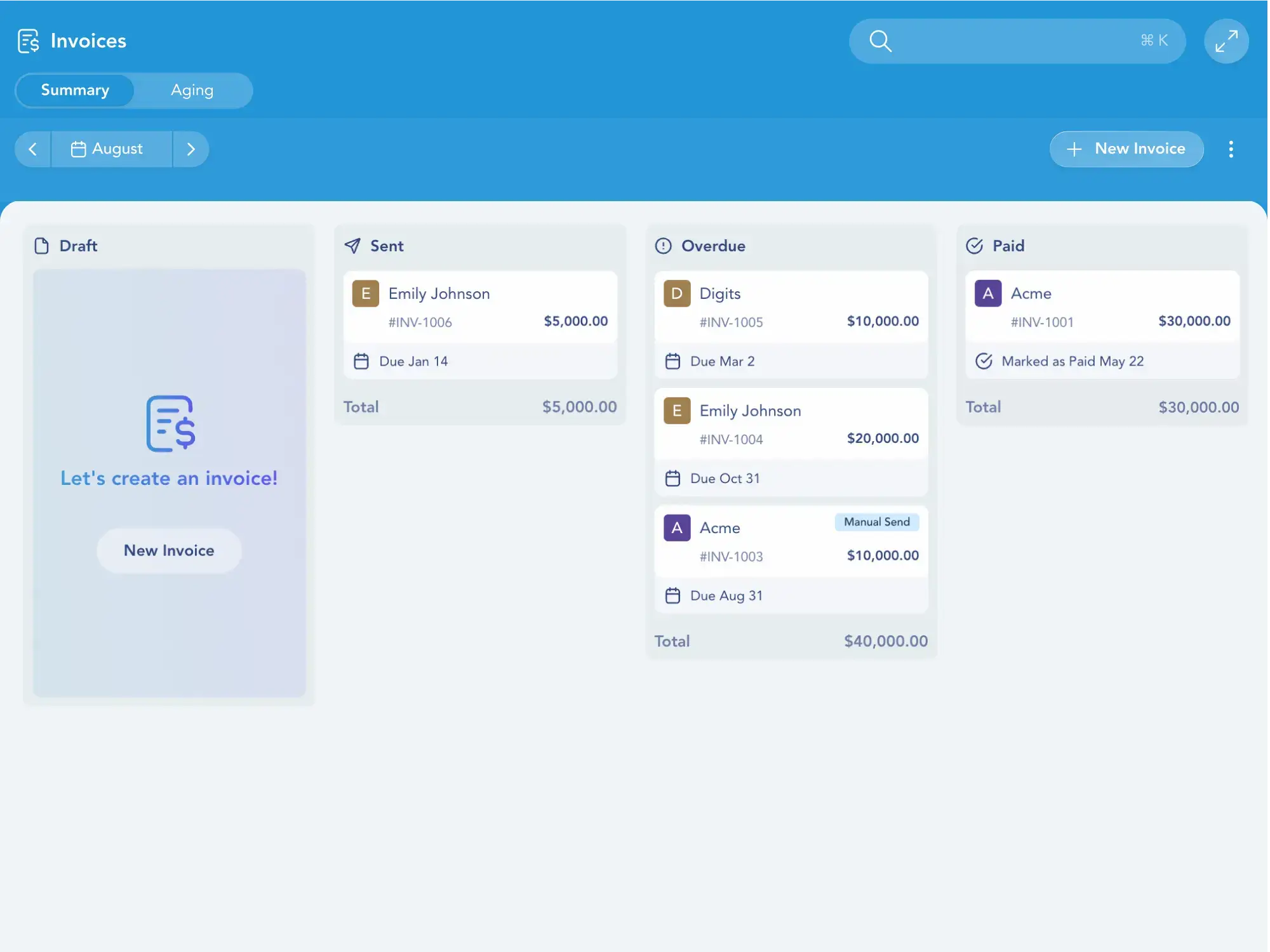Click the A avatar on invoice INV-1001
Screen dimensions: 1270x952
click(988, 293)
